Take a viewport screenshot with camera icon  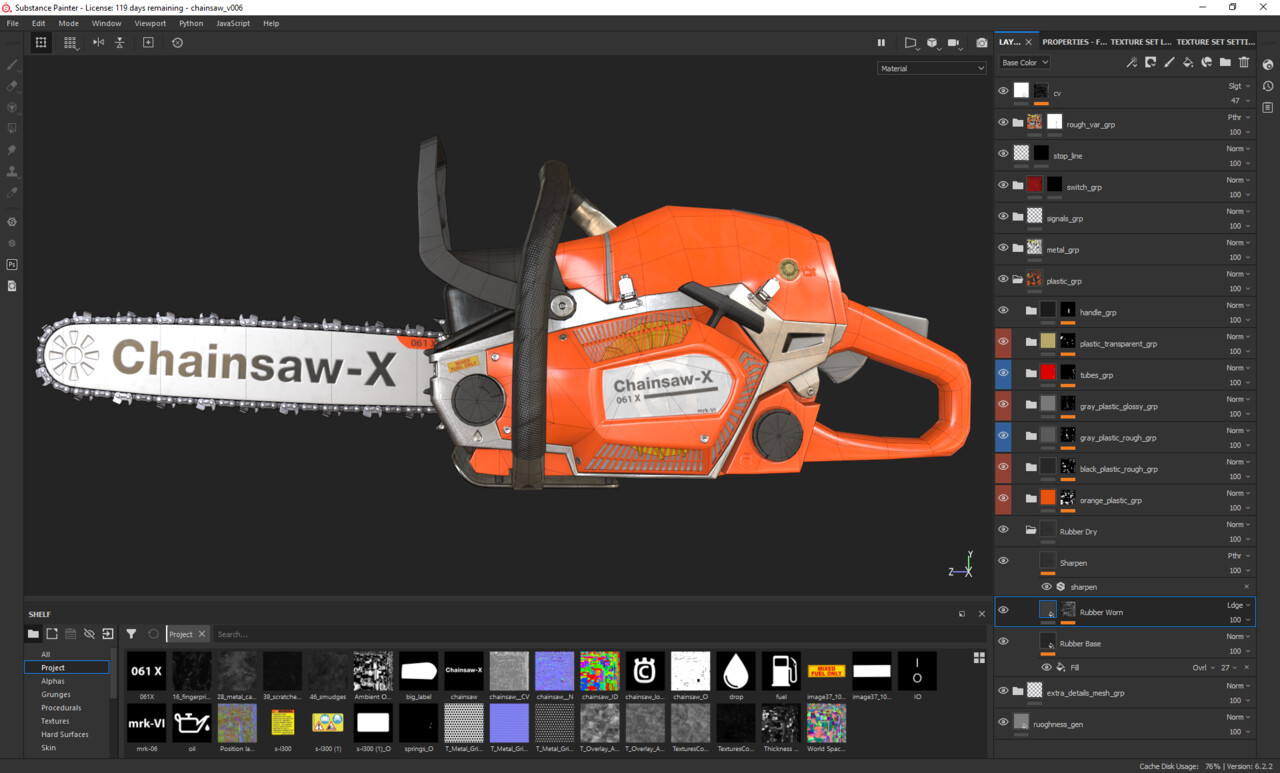point(981,43)
